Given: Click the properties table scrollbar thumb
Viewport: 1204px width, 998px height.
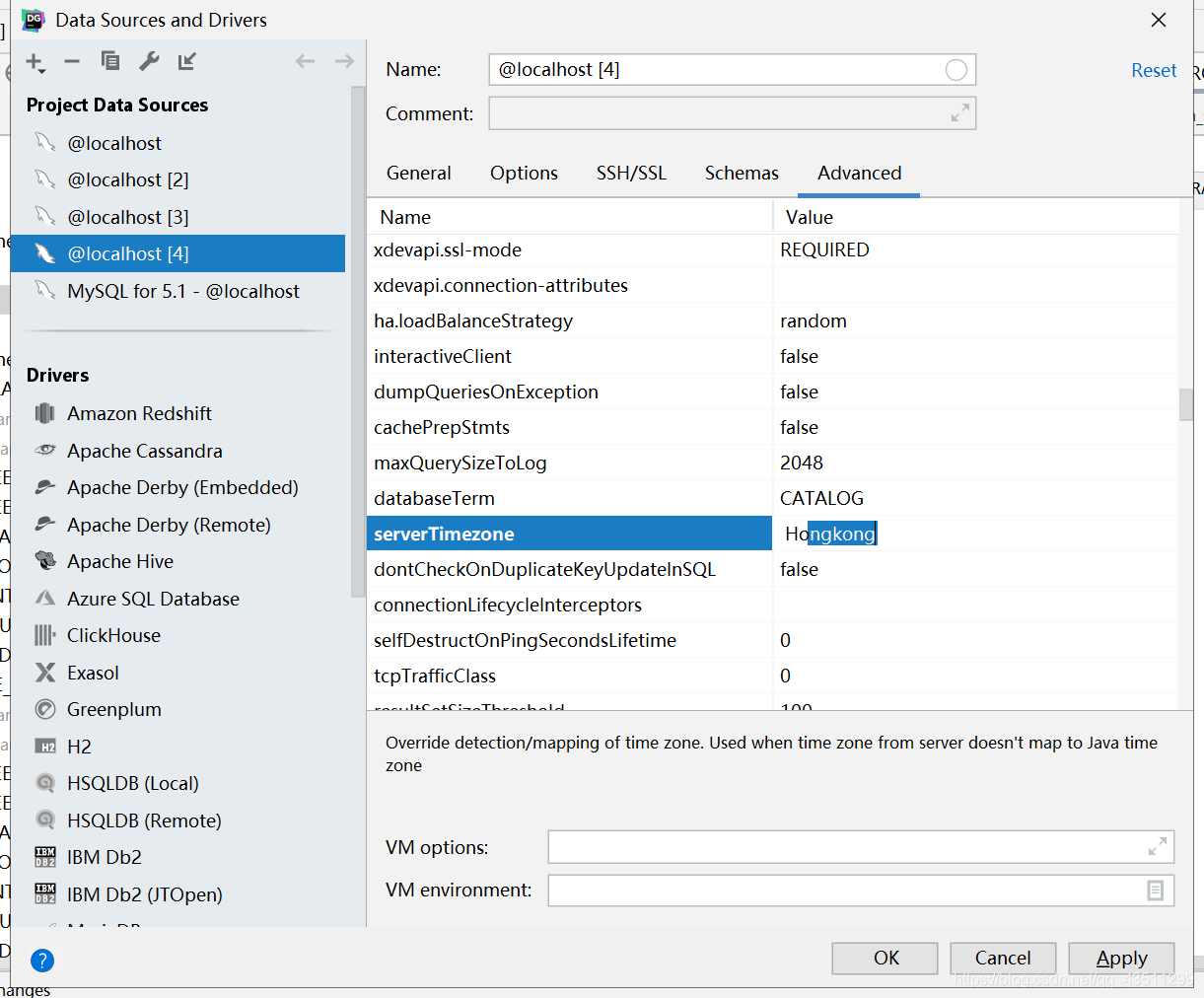Looking at the screenshot, I should (x=1186, y=404).
